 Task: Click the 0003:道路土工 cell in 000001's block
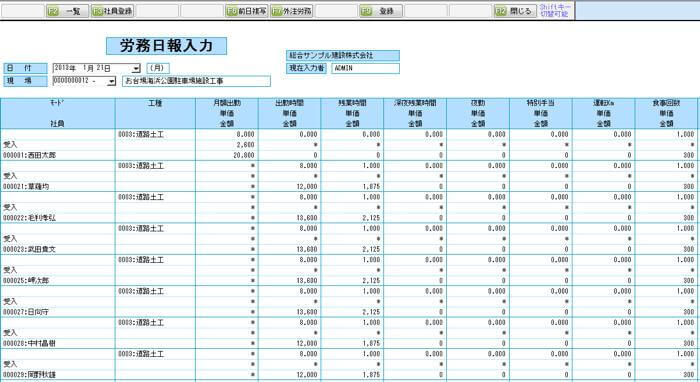155,134
